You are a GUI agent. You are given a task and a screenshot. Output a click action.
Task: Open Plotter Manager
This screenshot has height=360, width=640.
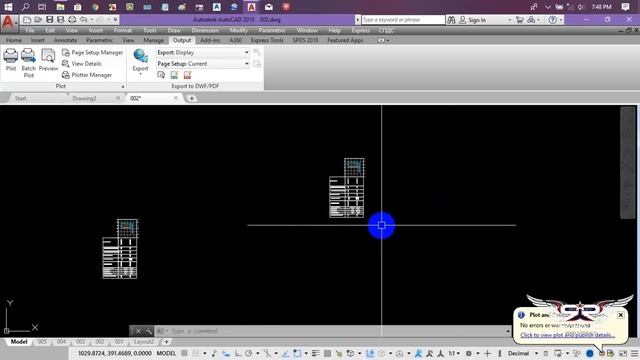tap(87, 75)
